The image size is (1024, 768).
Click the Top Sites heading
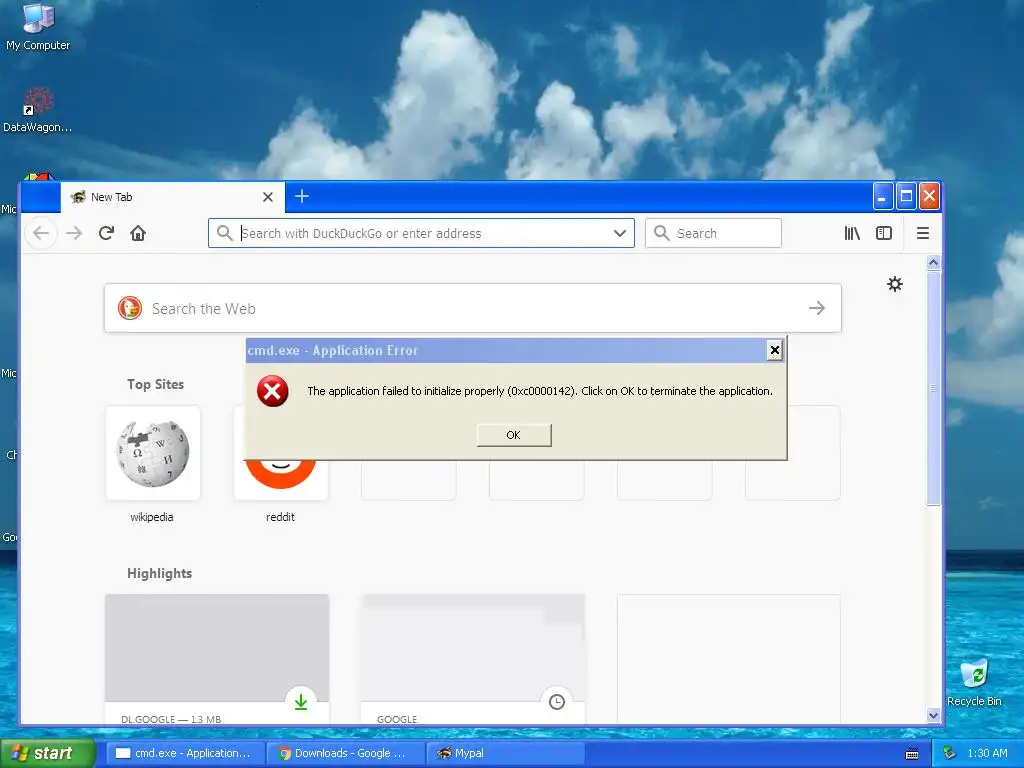(x=155, y=384)
